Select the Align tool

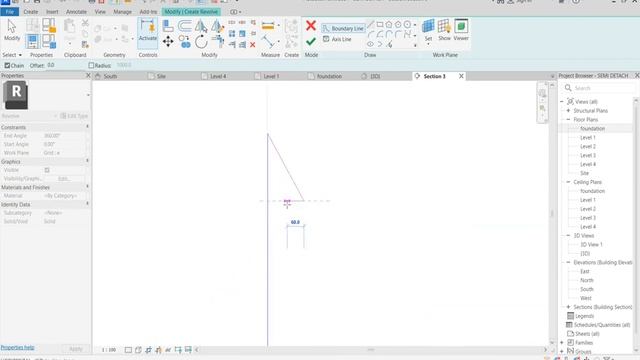168,26
